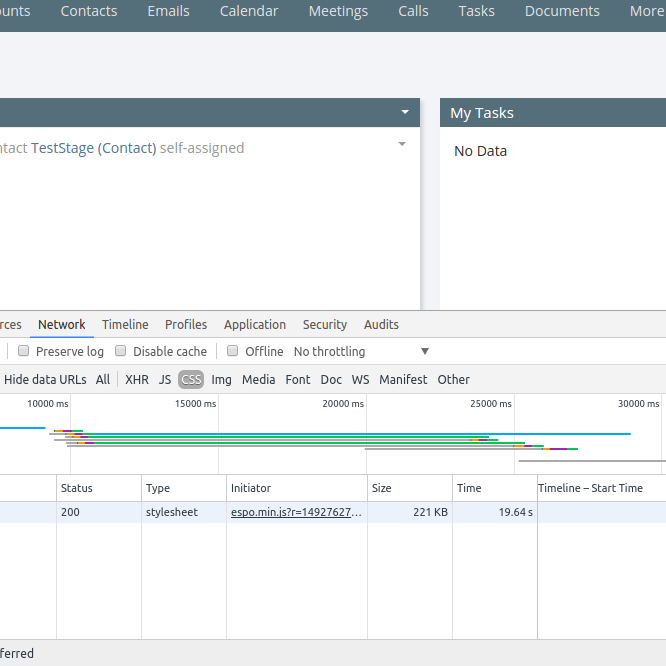Image resolution: width=666 pixels, height=666 pixels.
Task: Open the TestStage stream item options arrow
Action: tap(402, 144)
